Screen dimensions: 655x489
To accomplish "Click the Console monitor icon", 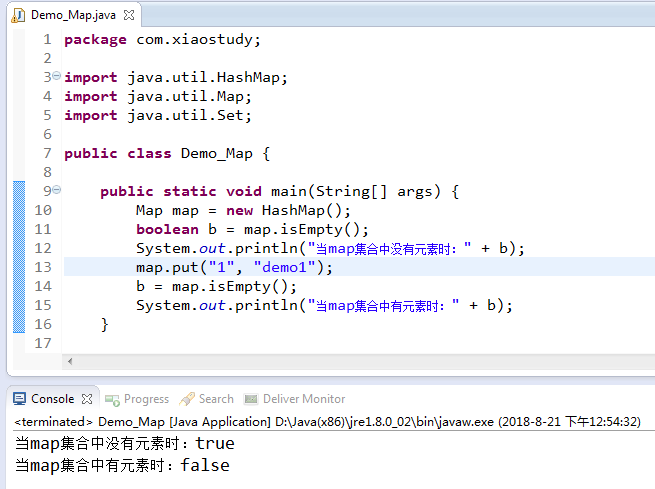I will 19,399.
